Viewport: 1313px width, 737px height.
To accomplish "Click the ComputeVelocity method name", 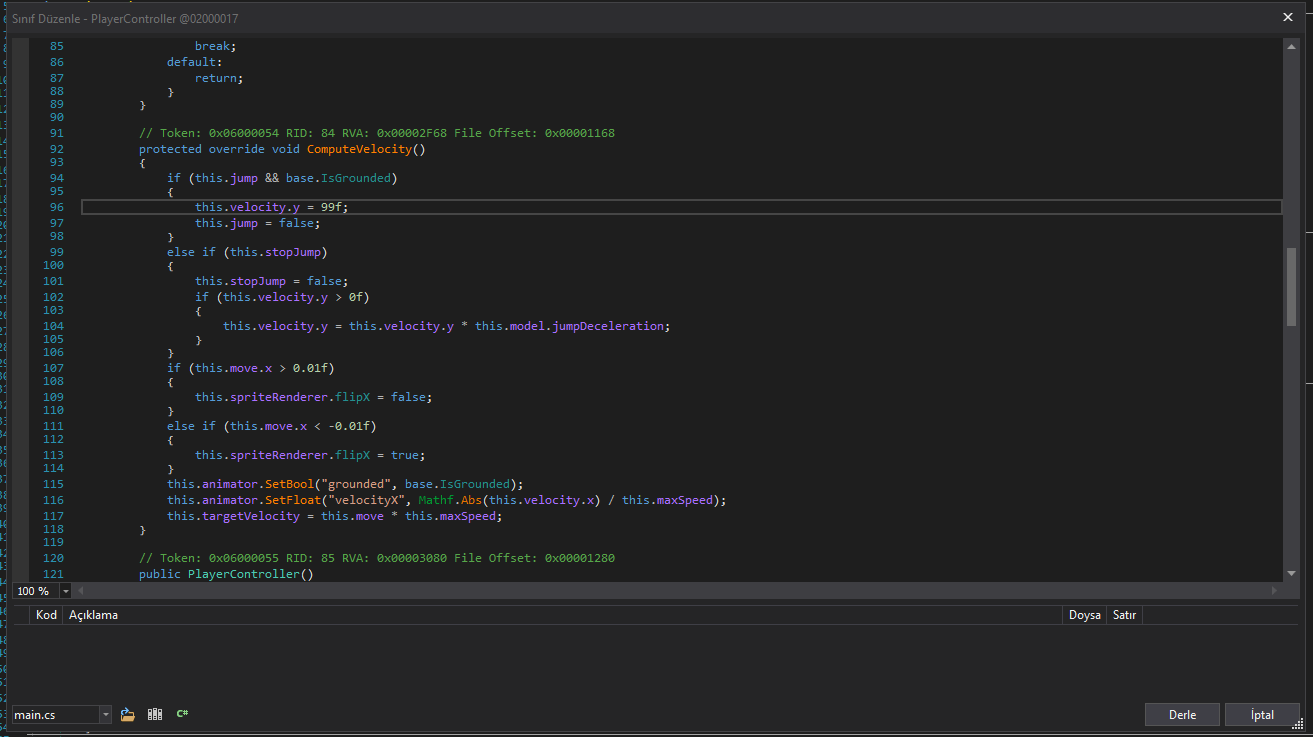I will [359, 149].
